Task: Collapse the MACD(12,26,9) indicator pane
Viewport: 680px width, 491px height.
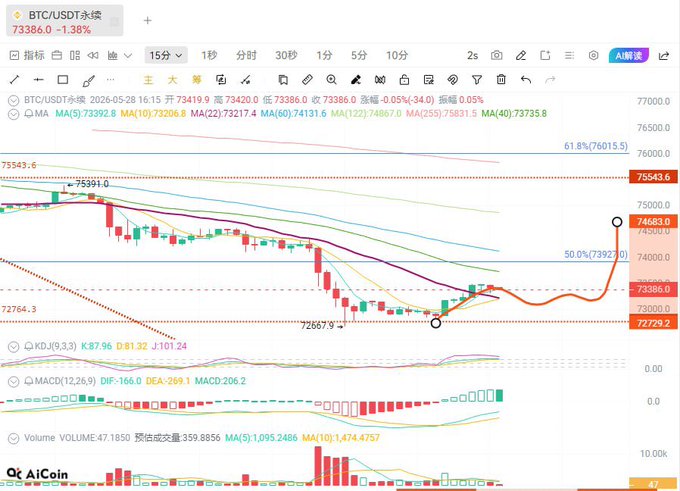Action: pos(14,381)
